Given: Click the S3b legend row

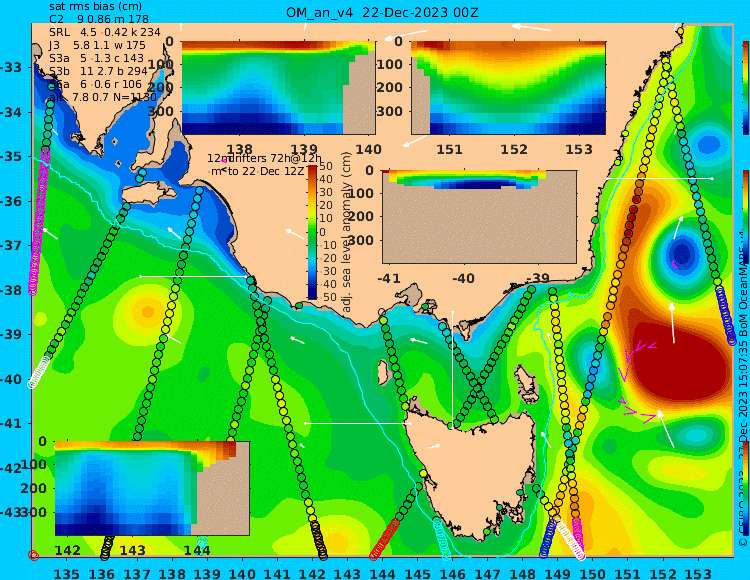Looking at the screenshot, I should 99,71.
